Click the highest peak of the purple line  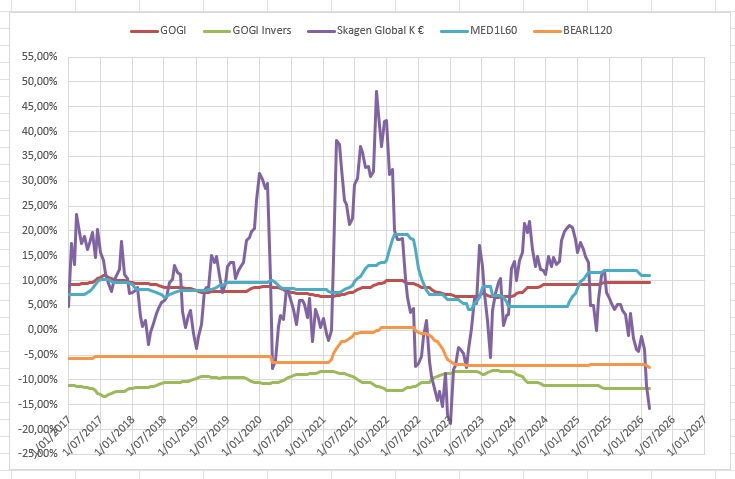(376, 91)
